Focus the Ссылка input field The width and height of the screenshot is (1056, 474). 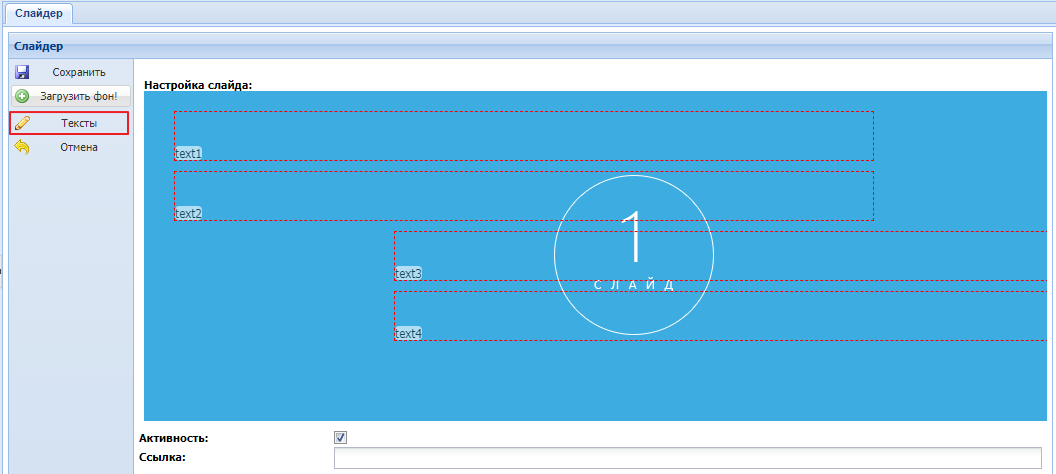click(690, 459)
